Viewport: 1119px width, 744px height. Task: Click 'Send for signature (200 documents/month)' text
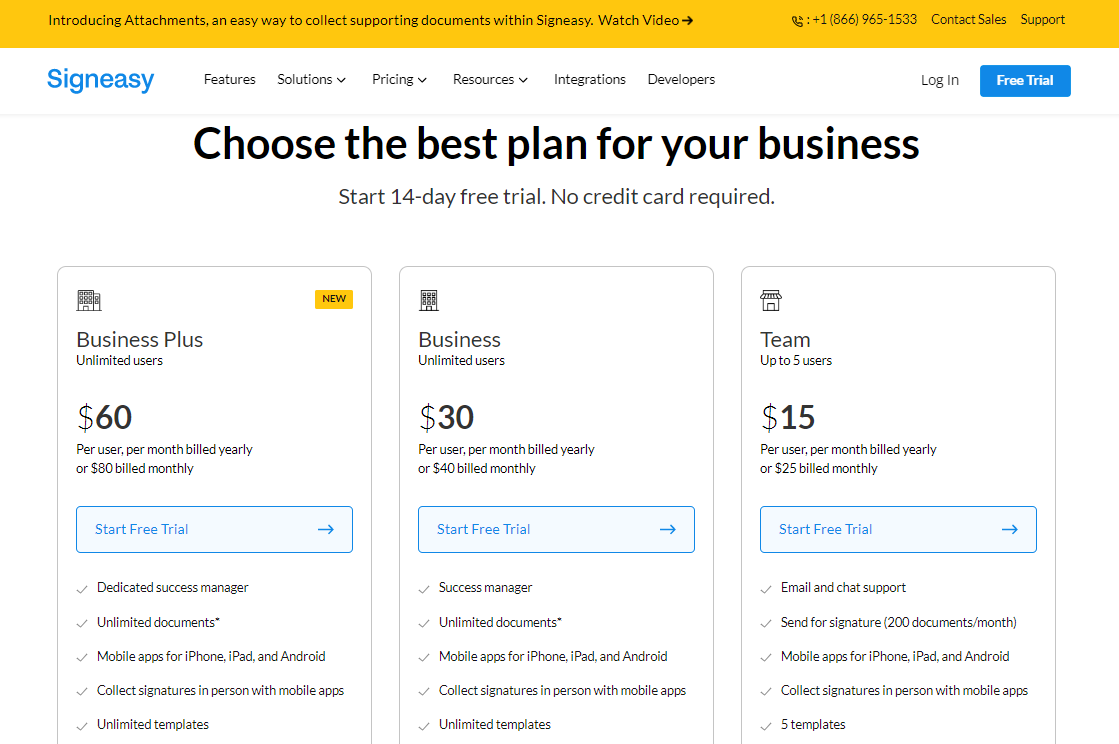pyautogui.click(x=898, y=622)
